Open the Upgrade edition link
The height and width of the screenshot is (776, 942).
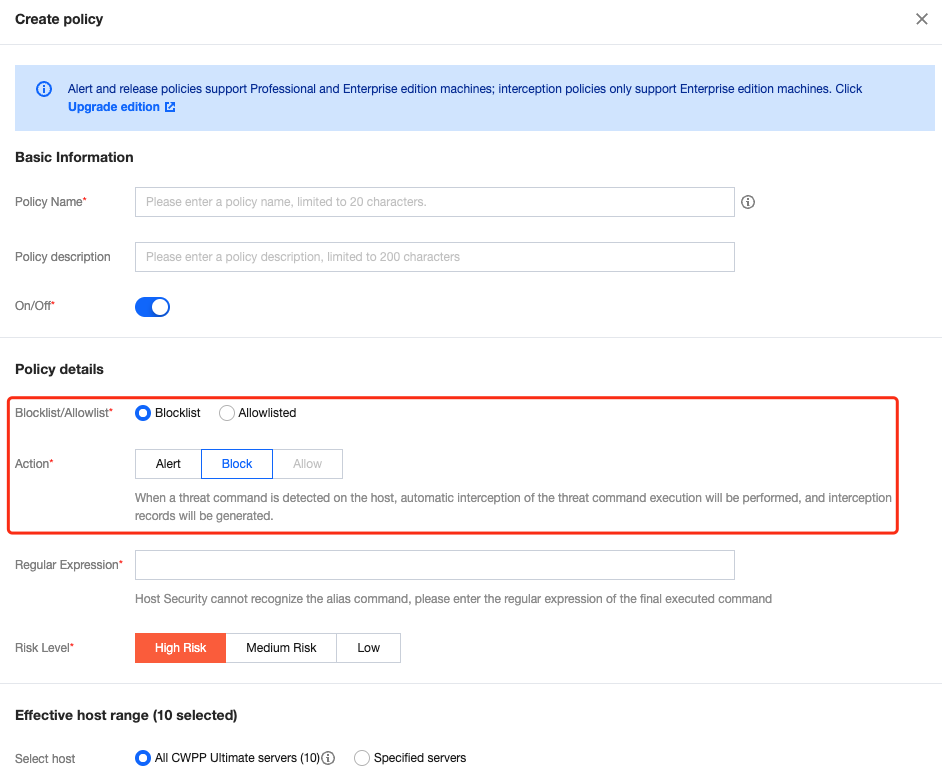(114, 107)
